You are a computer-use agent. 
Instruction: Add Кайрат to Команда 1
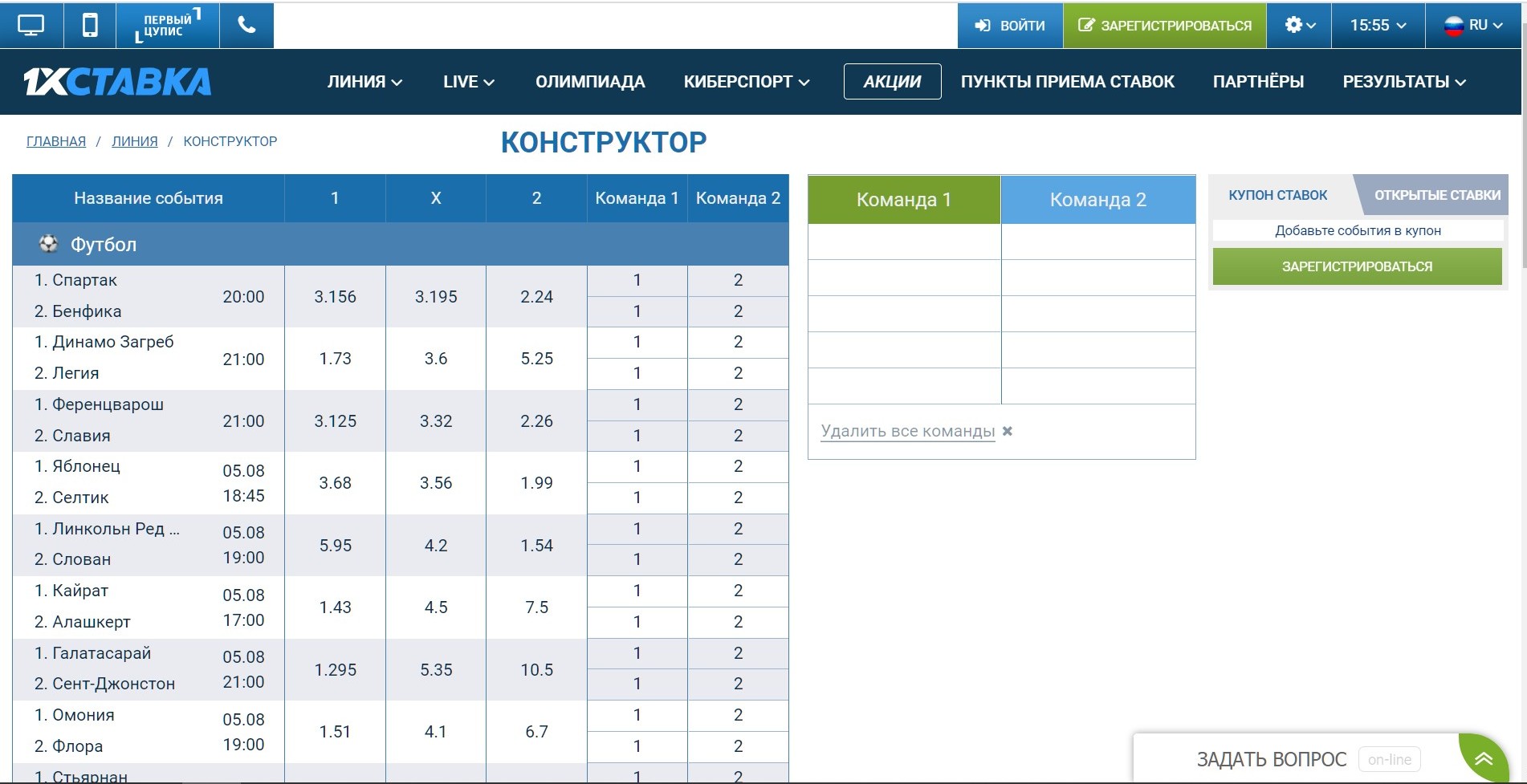pyautogui.click(x=637, y=591)
